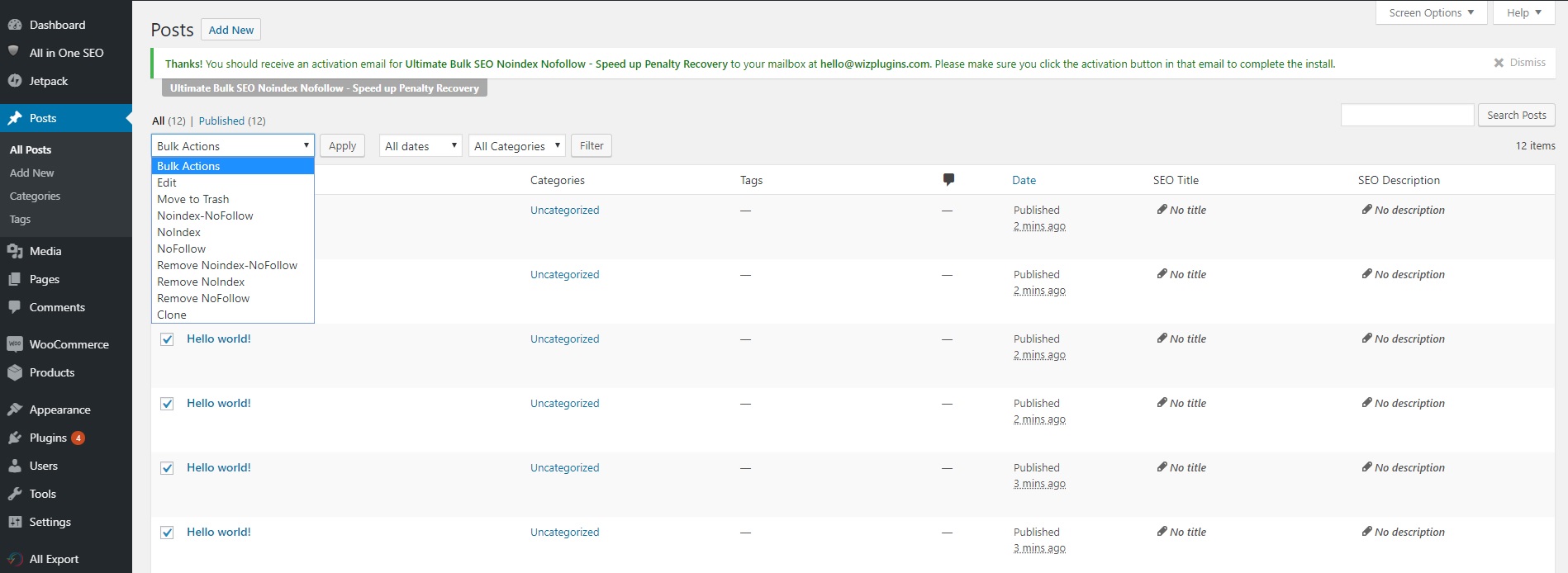Click the Media icon in sidebar
Image resolution: width=1568 pixels, height=573 pixels.
click(x=15, y=251)
